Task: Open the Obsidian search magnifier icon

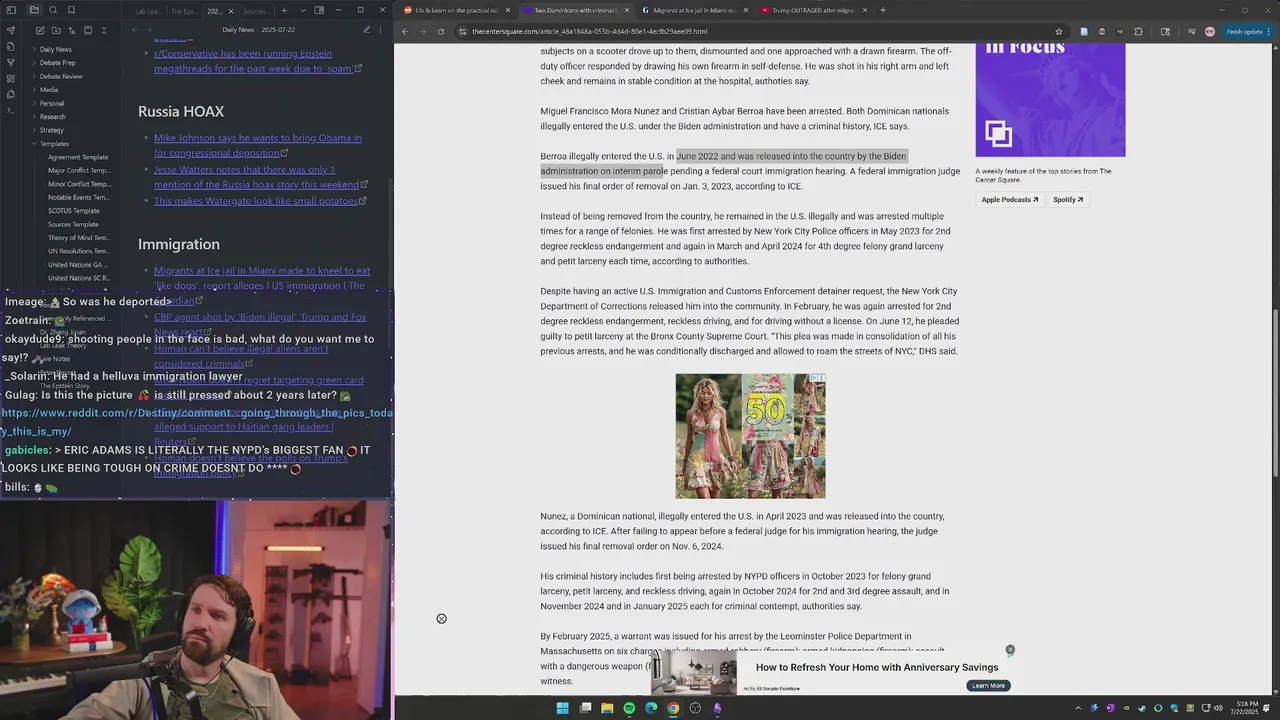Action: (53, 10)
